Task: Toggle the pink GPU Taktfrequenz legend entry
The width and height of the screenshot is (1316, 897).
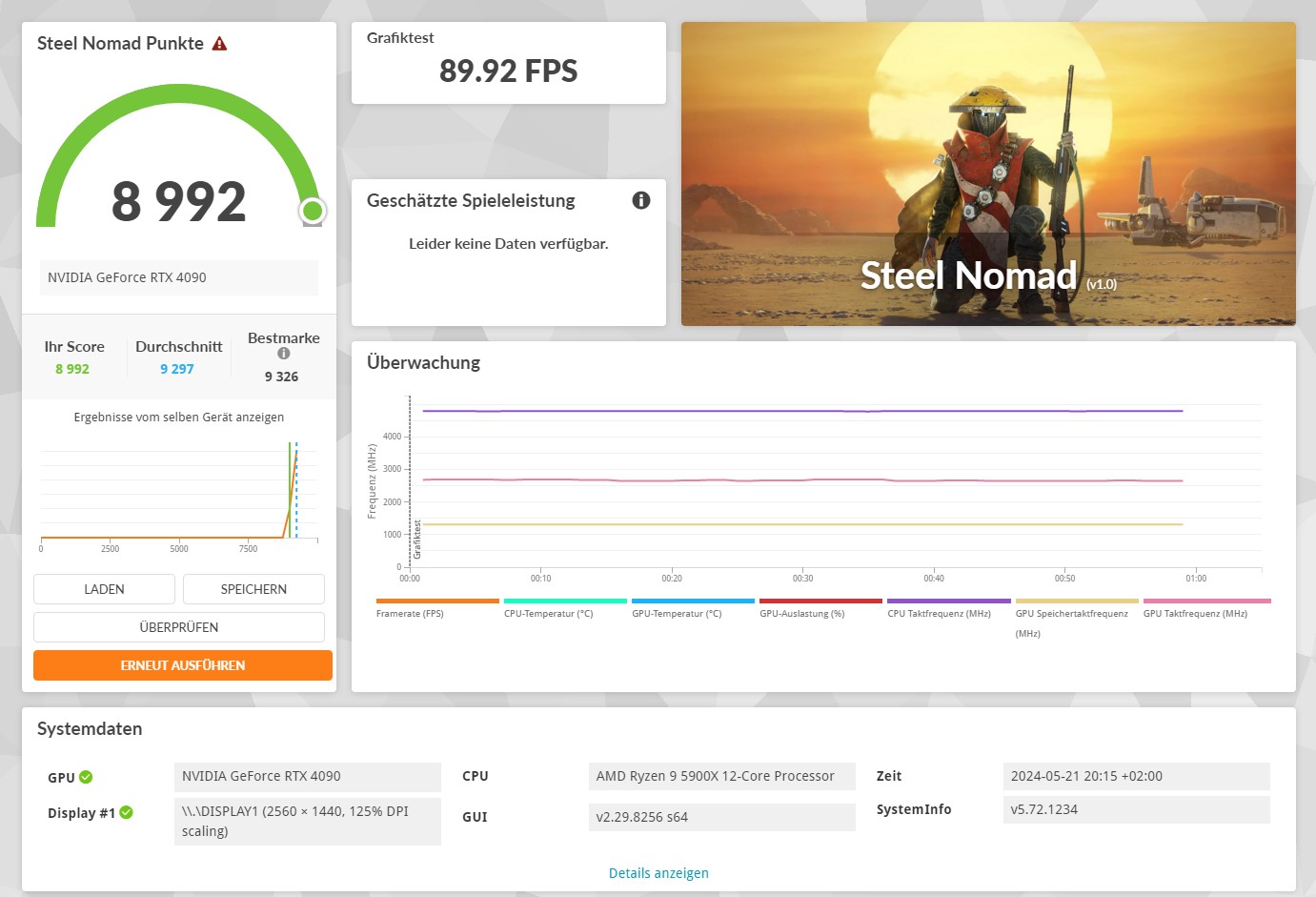Action: (1206, 601)
